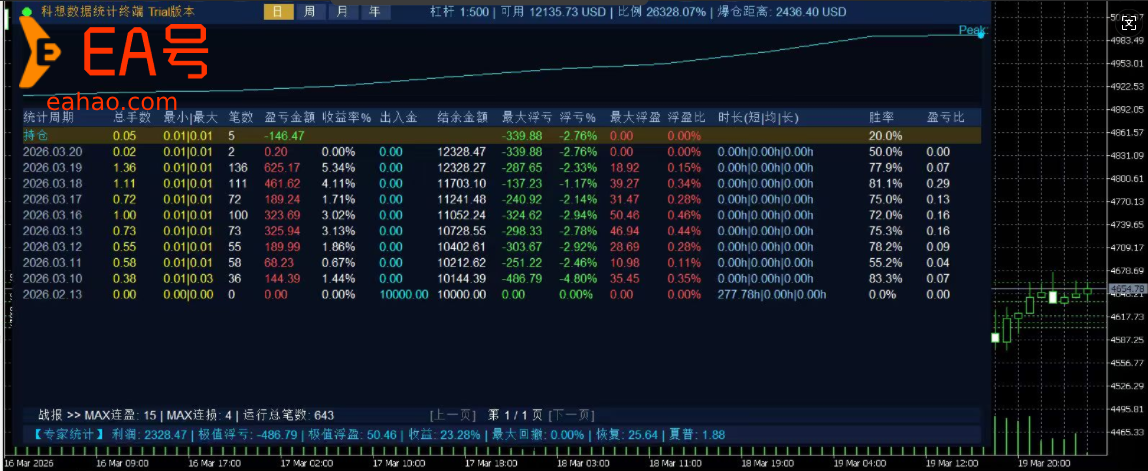Click the -146.47 floating loss in 持仓 row
Viewport: 1148px width, 471px height.
click(x=285, y=136)
